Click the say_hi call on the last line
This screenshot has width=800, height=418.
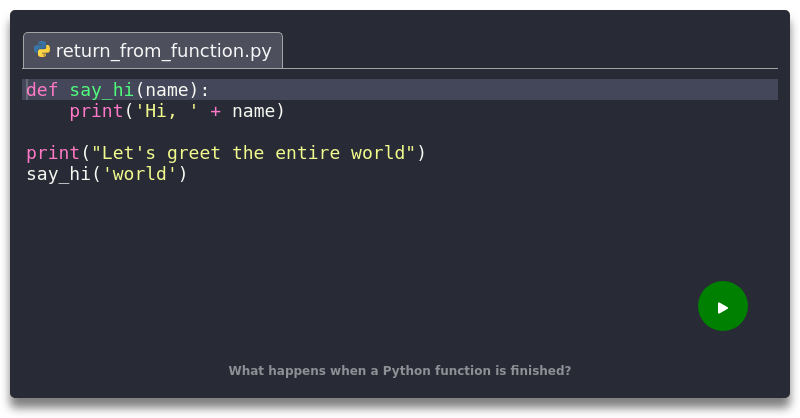pos(58,174)
